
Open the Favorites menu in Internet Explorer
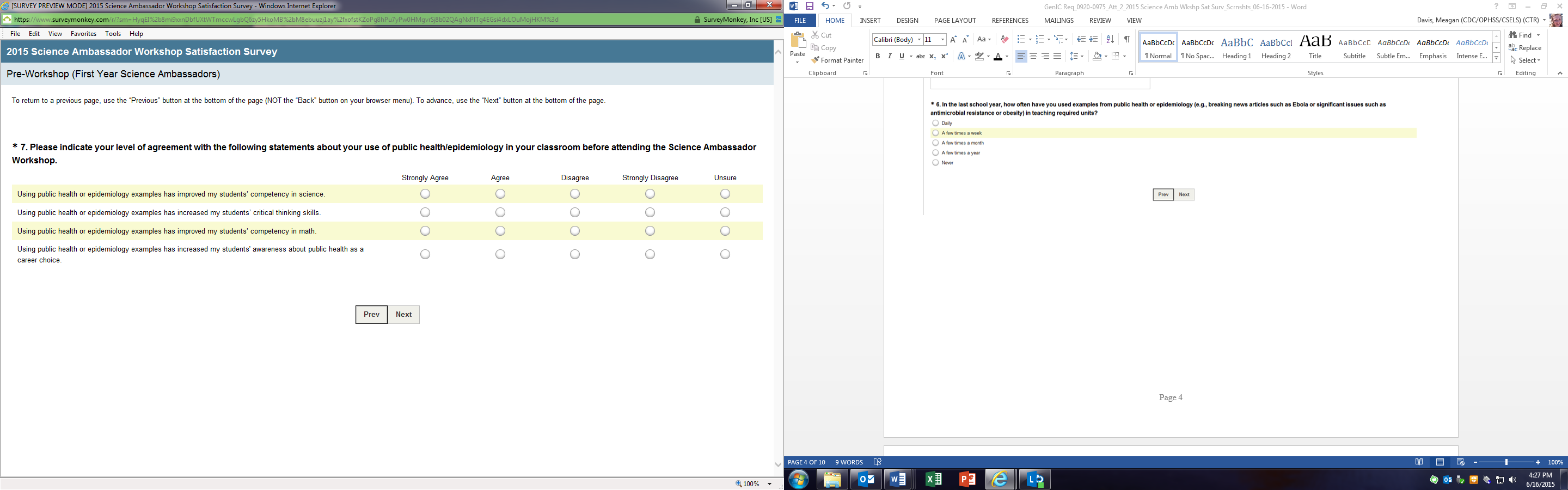coord(83,34)
